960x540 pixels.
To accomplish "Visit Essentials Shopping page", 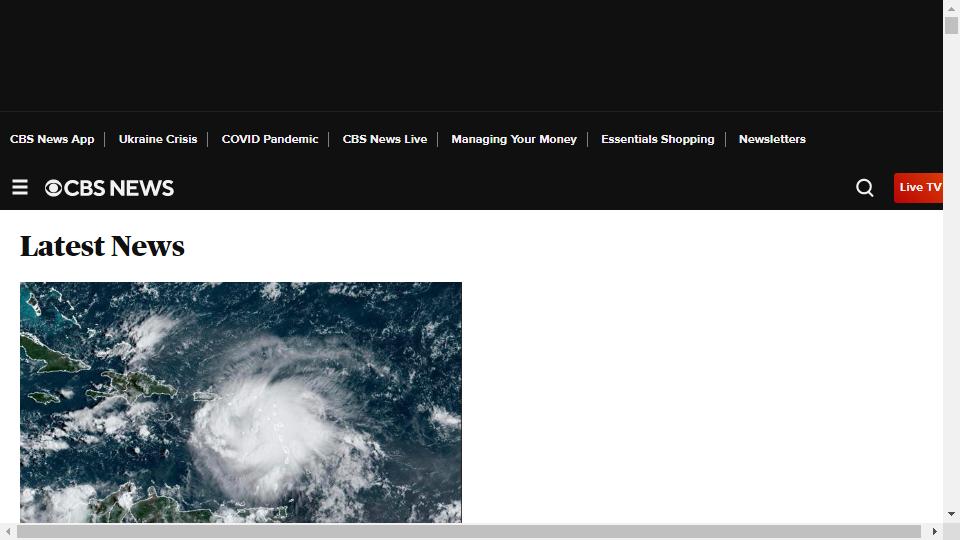I will (x=658, y=139).
